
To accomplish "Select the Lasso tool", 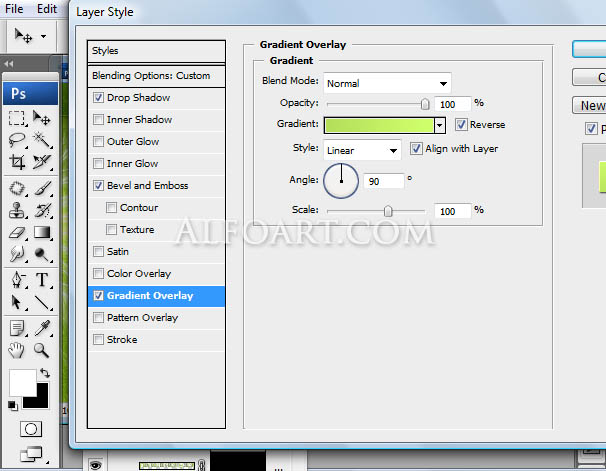I will [17, 140].
